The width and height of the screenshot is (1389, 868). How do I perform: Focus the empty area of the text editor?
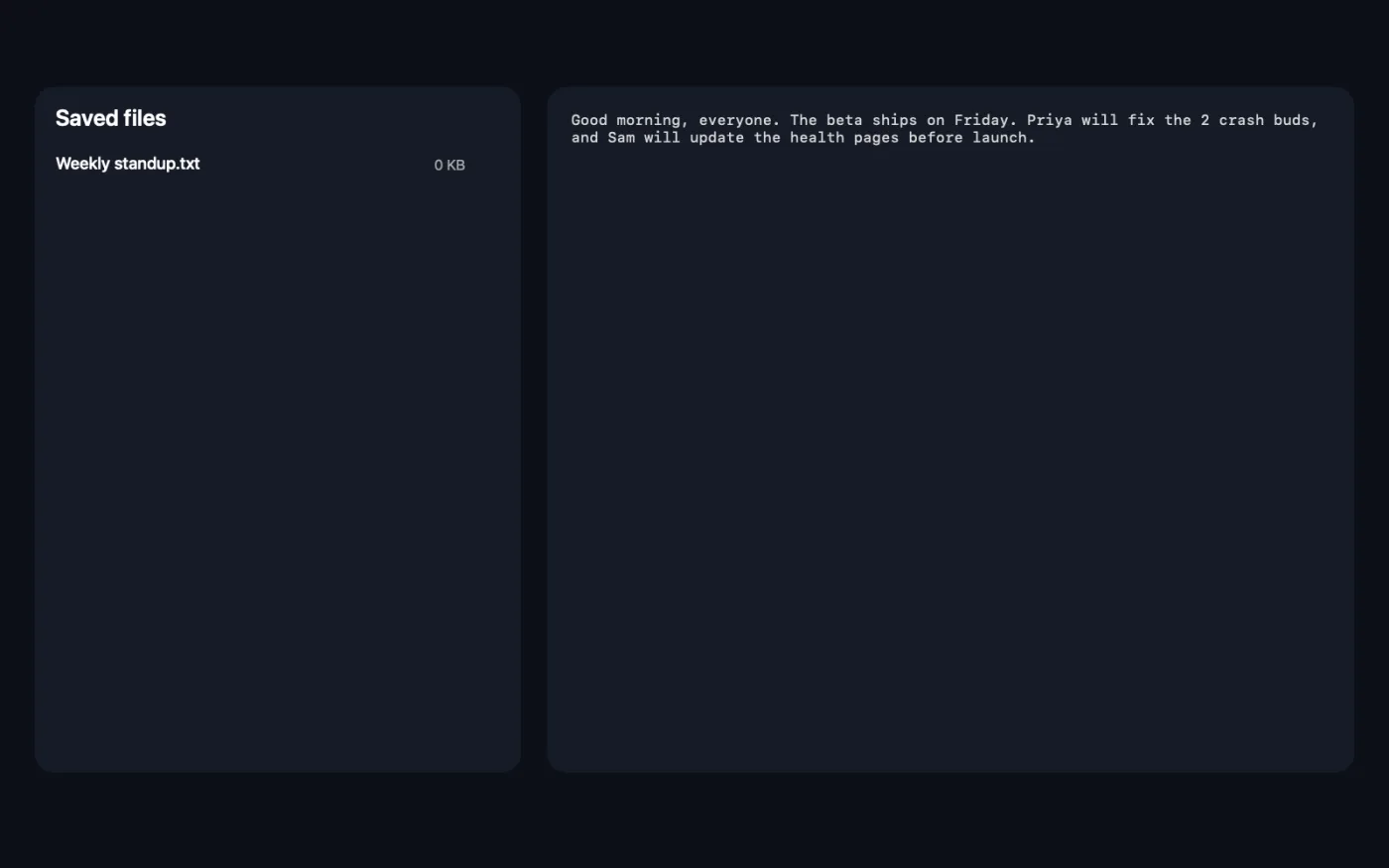tap(950, 456)
